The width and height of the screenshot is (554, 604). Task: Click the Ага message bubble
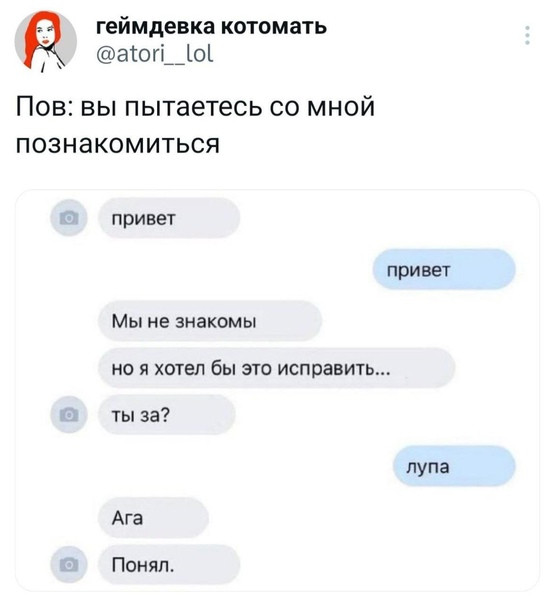coord(153,518)
